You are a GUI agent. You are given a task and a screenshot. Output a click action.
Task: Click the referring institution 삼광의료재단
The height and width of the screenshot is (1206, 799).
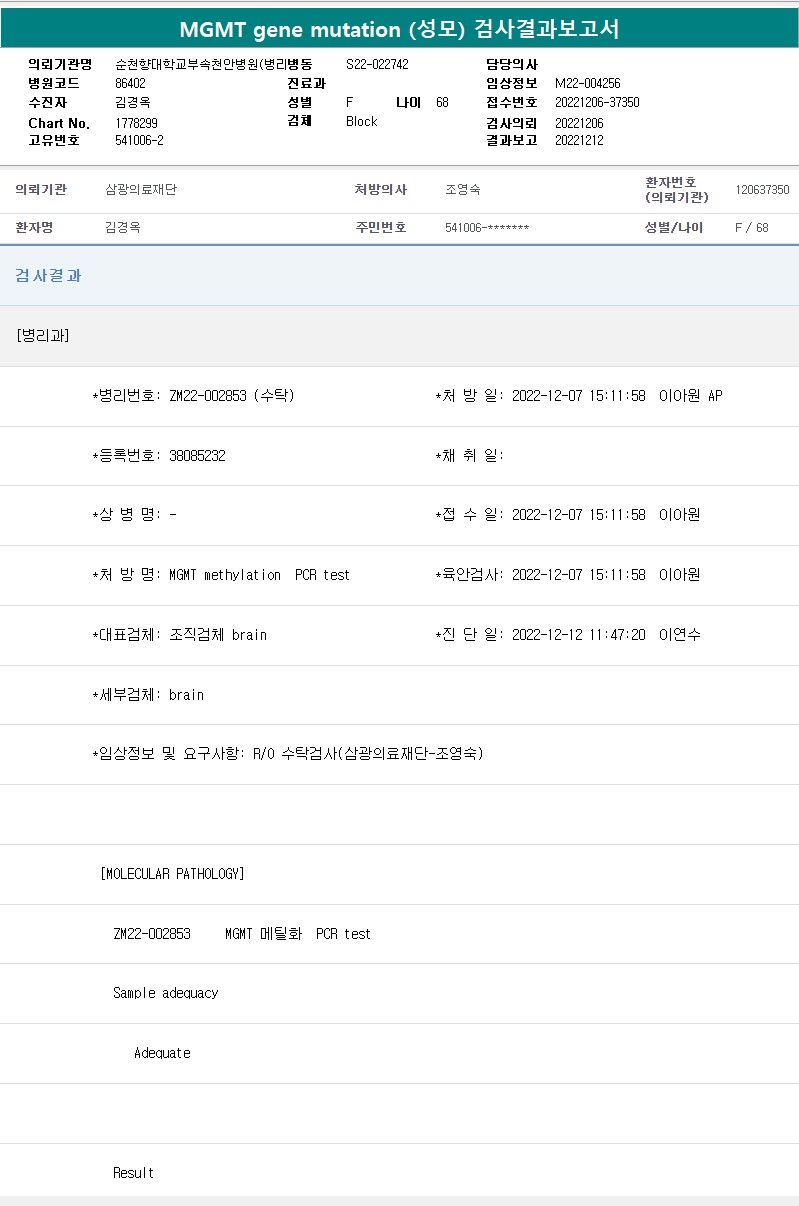[x=141, y=190]
